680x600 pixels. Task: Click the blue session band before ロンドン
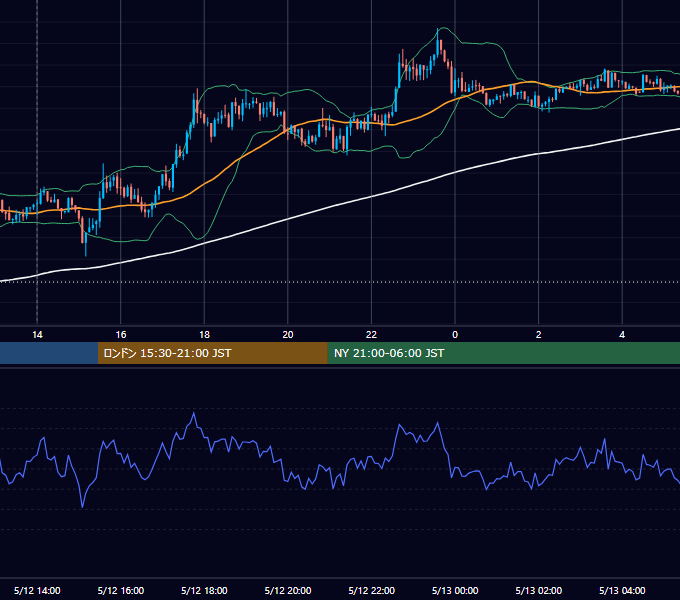pyautogui.click(x=49, y=353)
